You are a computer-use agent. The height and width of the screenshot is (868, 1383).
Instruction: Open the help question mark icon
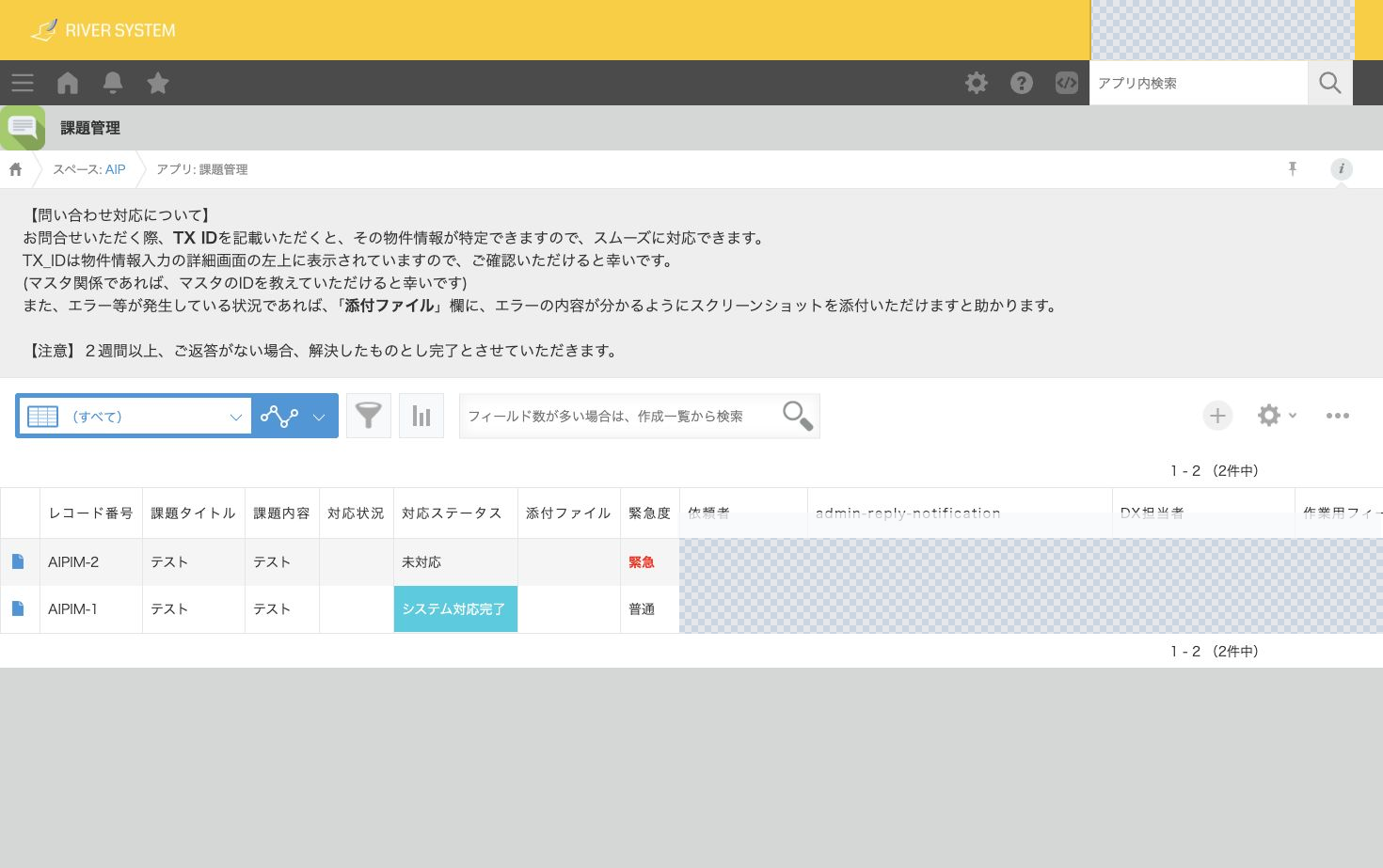click(1022, 83)
